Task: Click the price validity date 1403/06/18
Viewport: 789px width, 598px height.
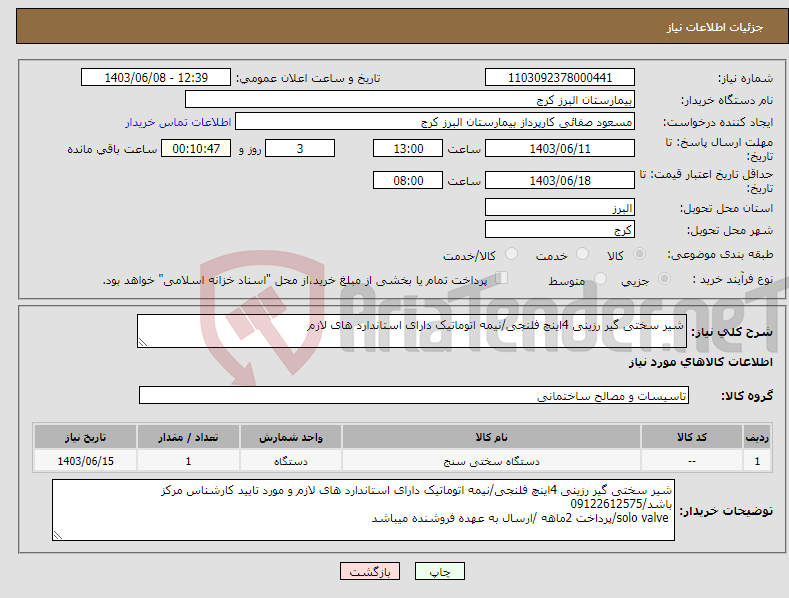Action: pyautogui.click(x=560, y=180)
